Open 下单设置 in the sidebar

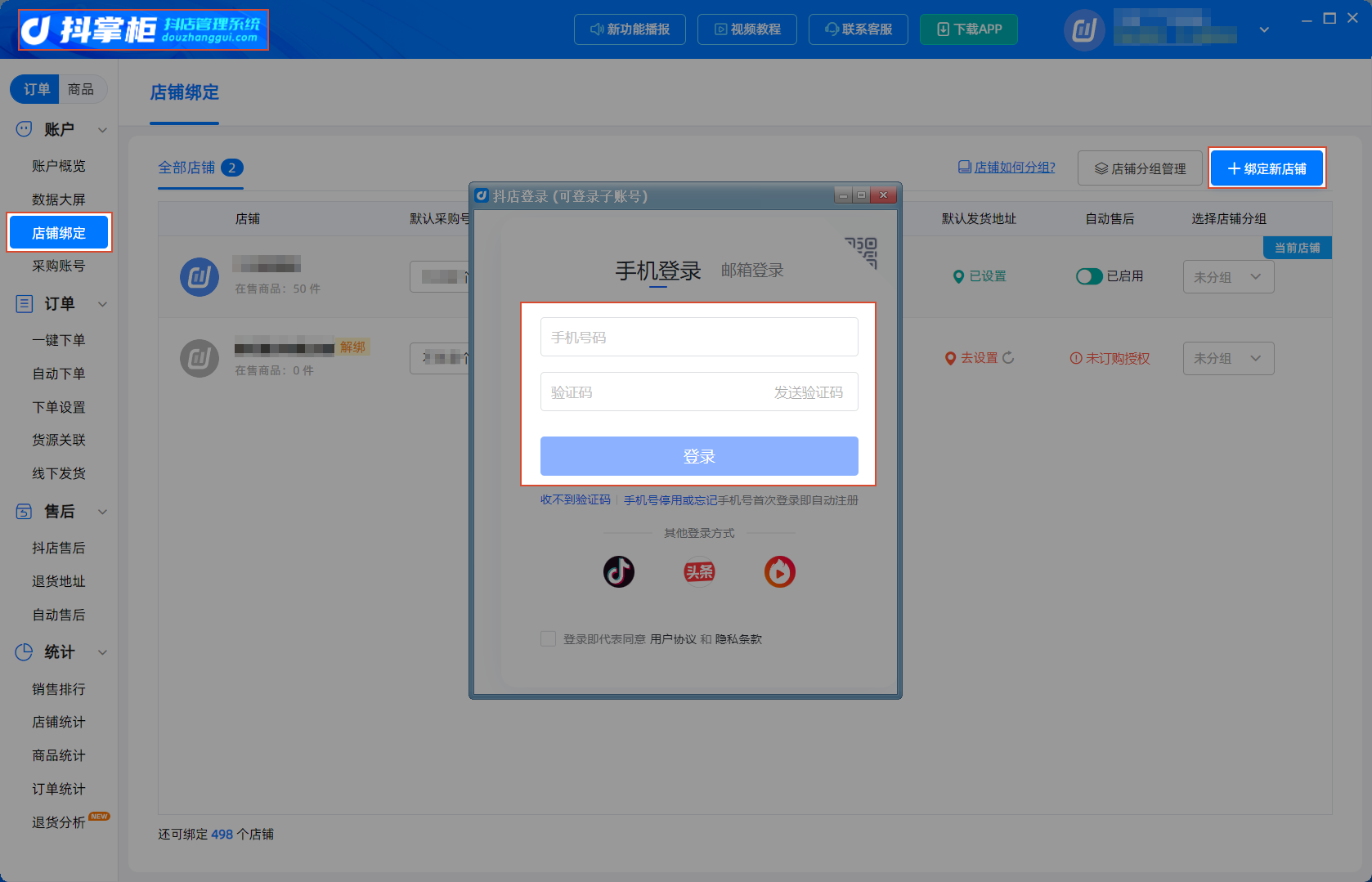pyautogui.click(x=59, y=407)
